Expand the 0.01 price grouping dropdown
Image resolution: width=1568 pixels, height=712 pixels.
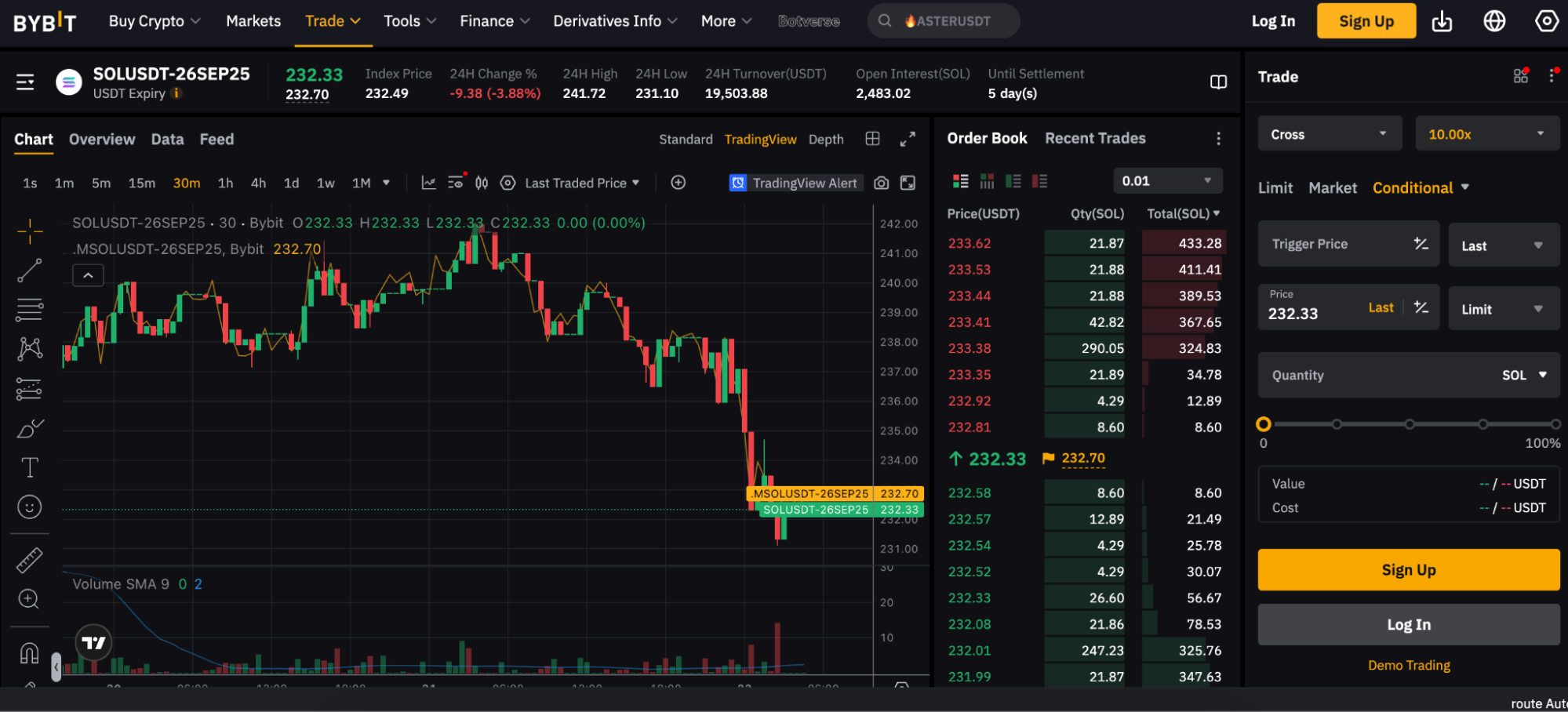1166,181
